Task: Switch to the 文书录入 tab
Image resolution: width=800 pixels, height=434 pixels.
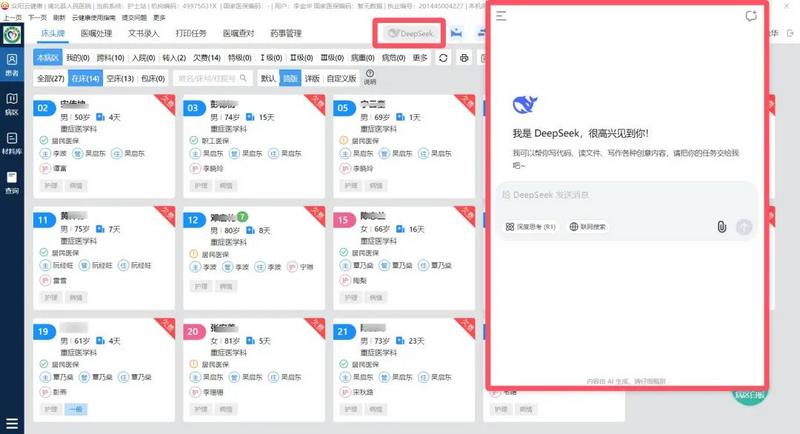Action: (x=143, y=34)
